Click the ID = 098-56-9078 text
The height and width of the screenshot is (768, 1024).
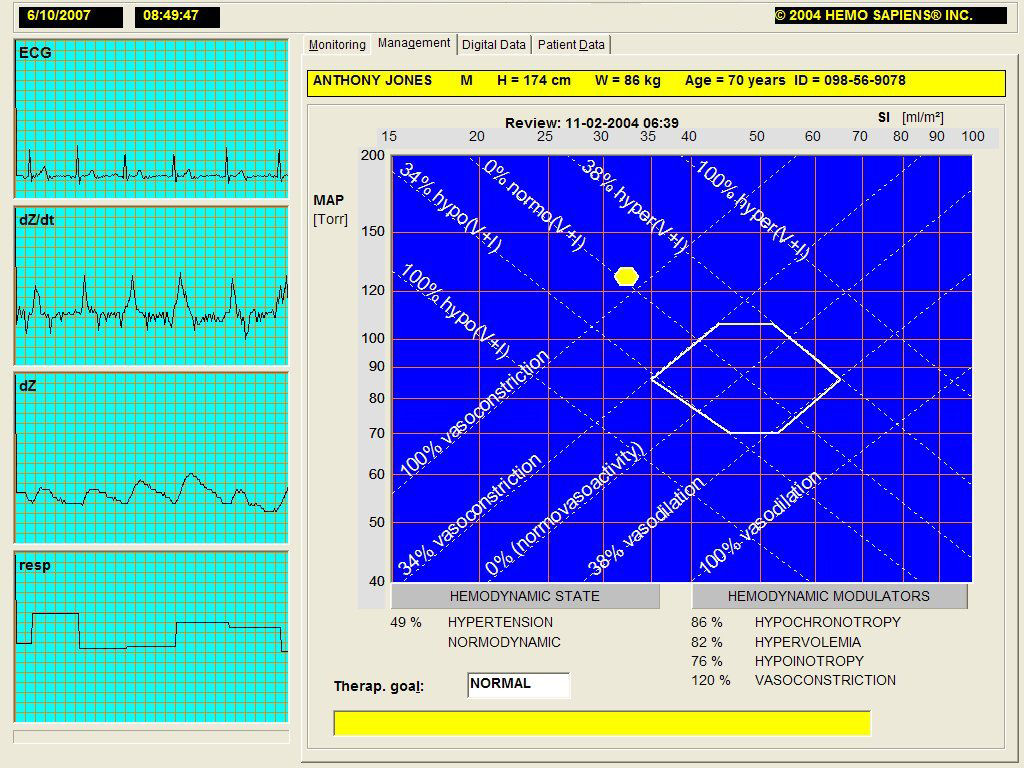click(850, 80)
